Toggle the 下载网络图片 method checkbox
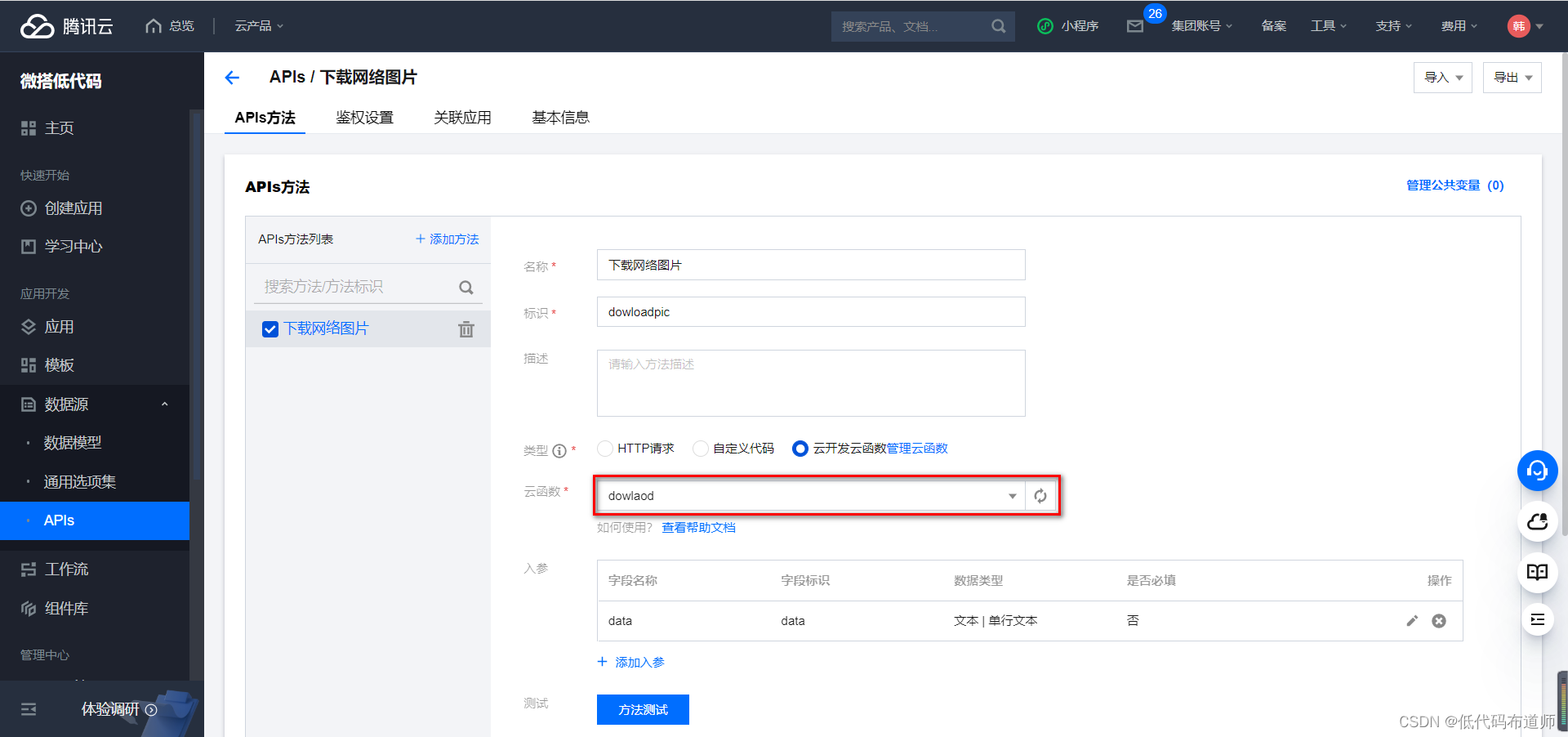Screen dimensions: 1568x737 coord(270,329)
